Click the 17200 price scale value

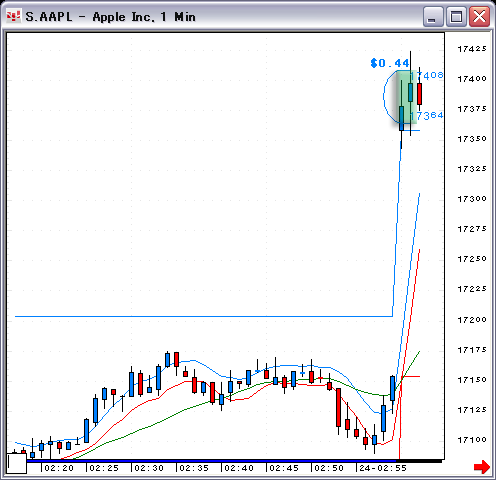pyautogui.click(x=472, y=320)
